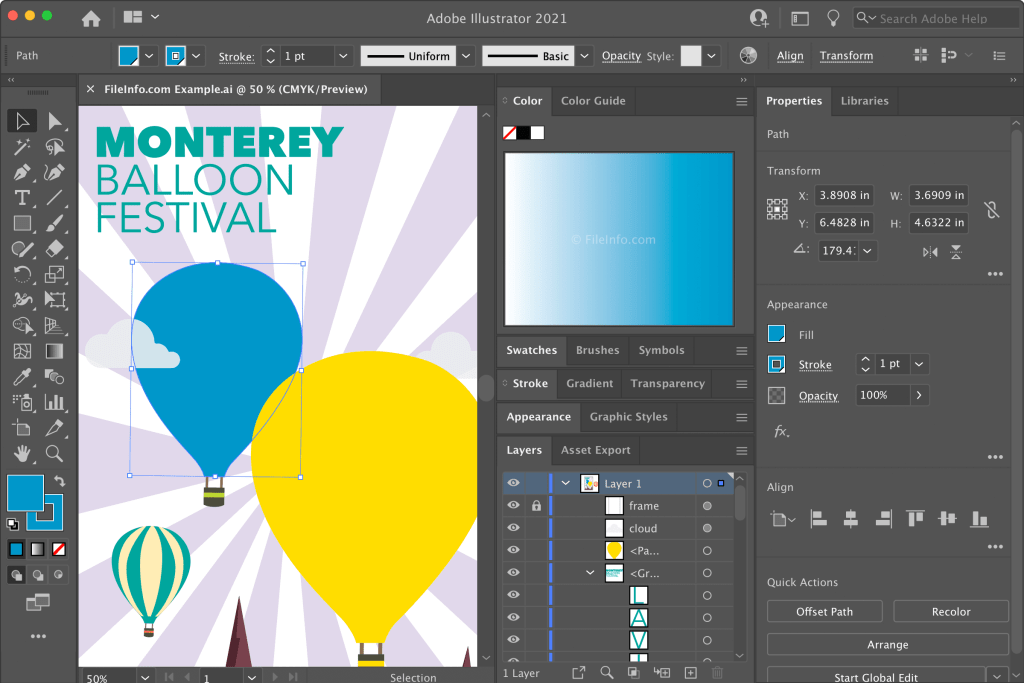Screen dimensions: 1024x683
Task: Open the Gradient panel tab
Action: point(589,383)
